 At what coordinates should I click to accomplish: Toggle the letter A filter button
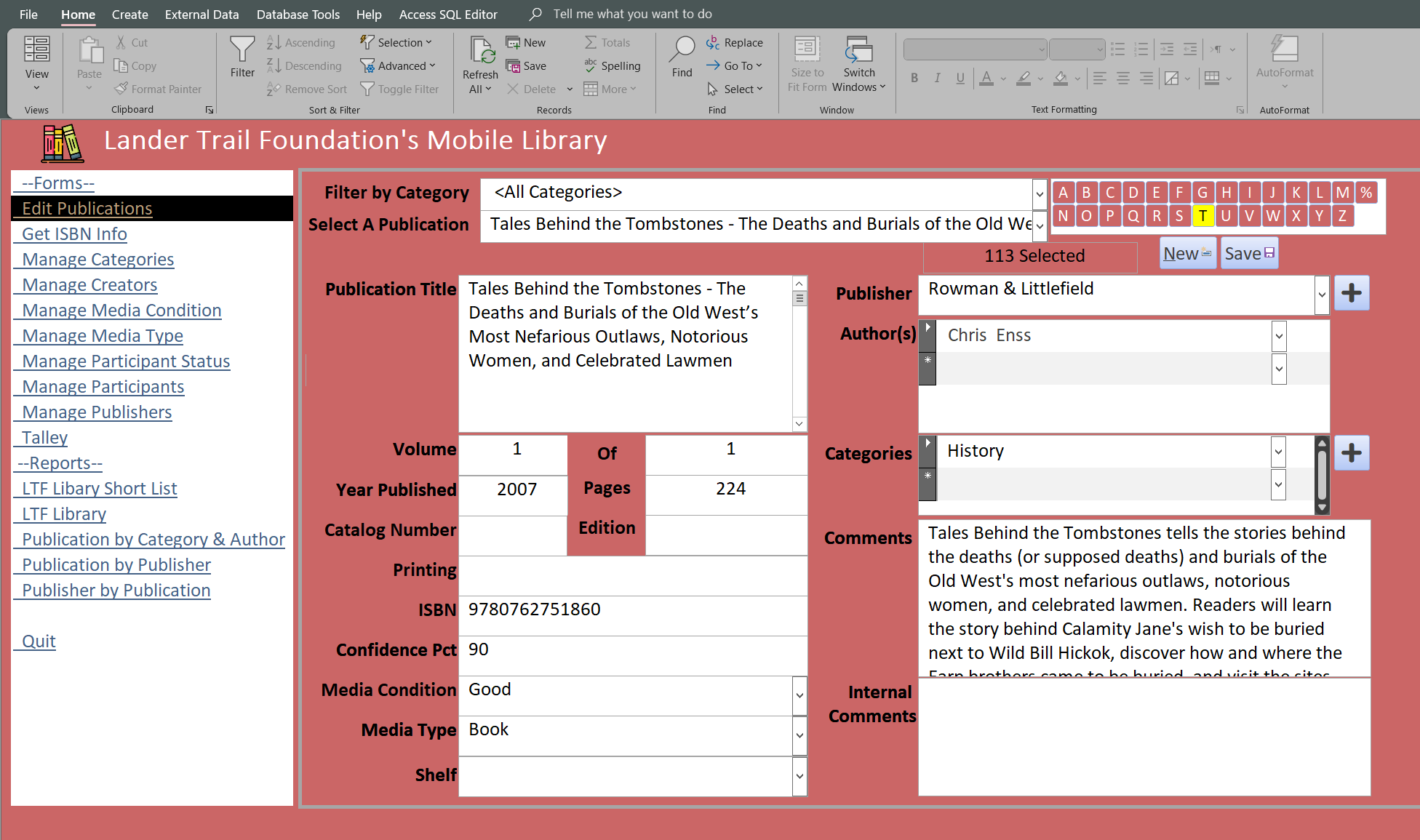tap(1063, 193)
